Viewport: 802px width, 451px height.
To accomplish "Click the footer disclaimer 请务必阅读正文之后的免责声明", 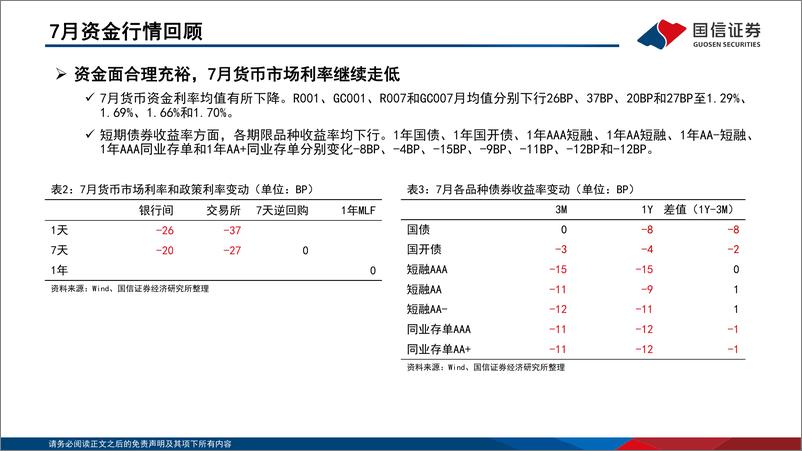I will pyautogui.click(x=140, y=444).
